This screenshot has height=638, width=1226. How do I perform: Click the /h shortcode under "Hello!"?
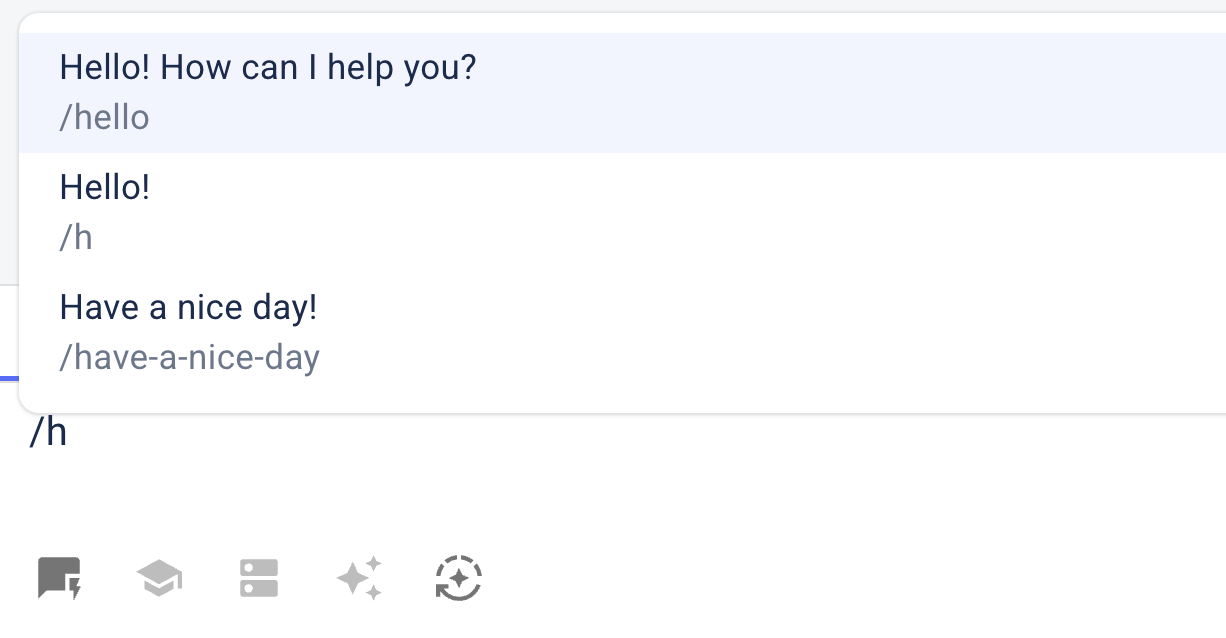click(x=76, y=238)
